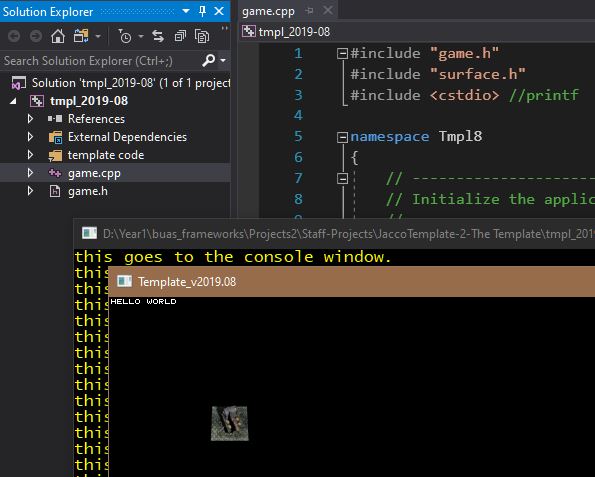Expand the game.cpp node

tap(30, 173)
